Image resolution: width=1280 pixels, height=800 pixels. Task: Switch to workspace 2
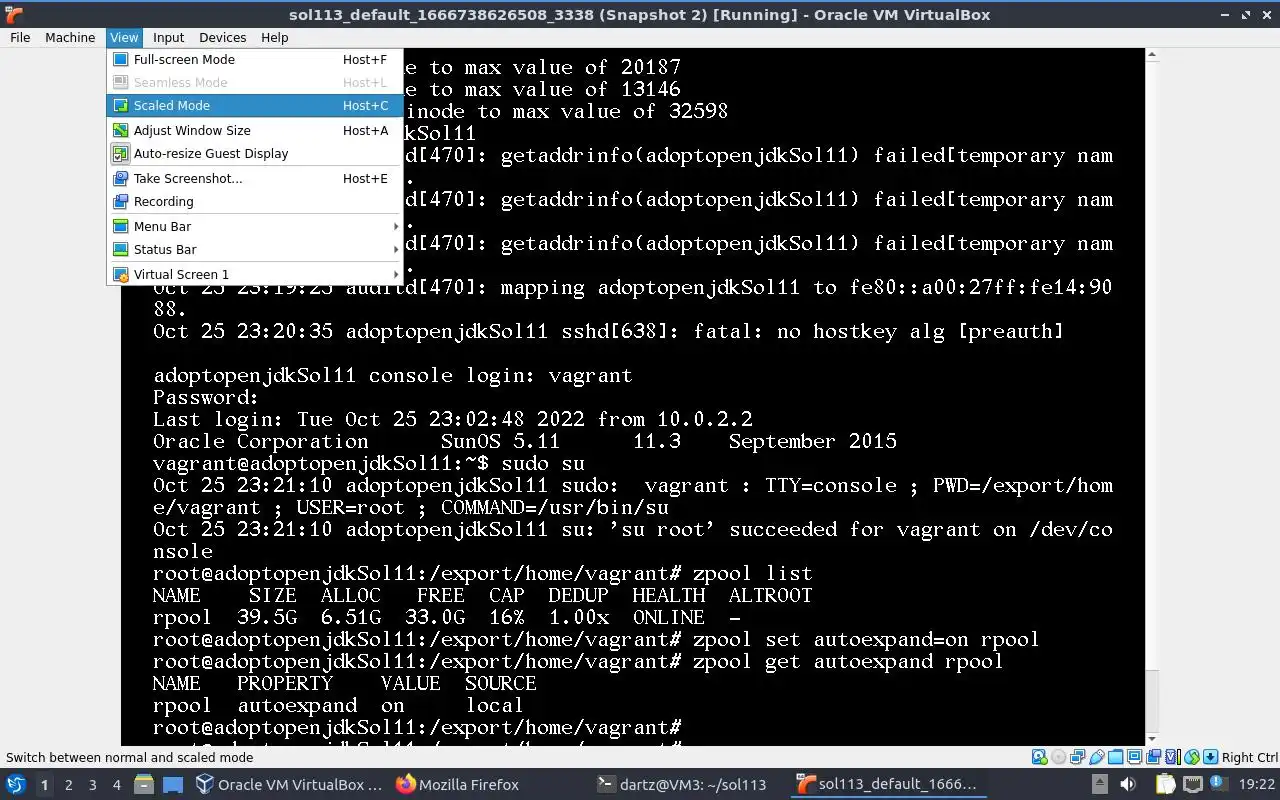[68, 784]
